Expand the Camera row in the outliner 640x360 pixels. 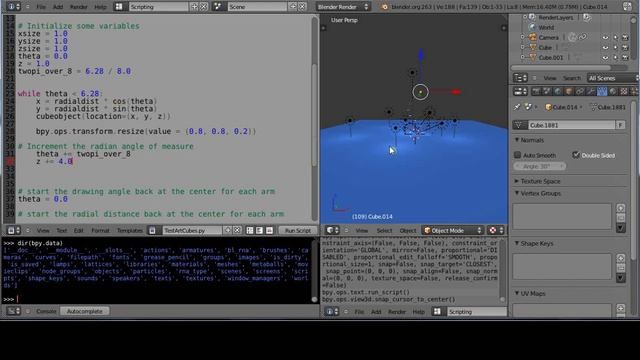click(523, 37)
